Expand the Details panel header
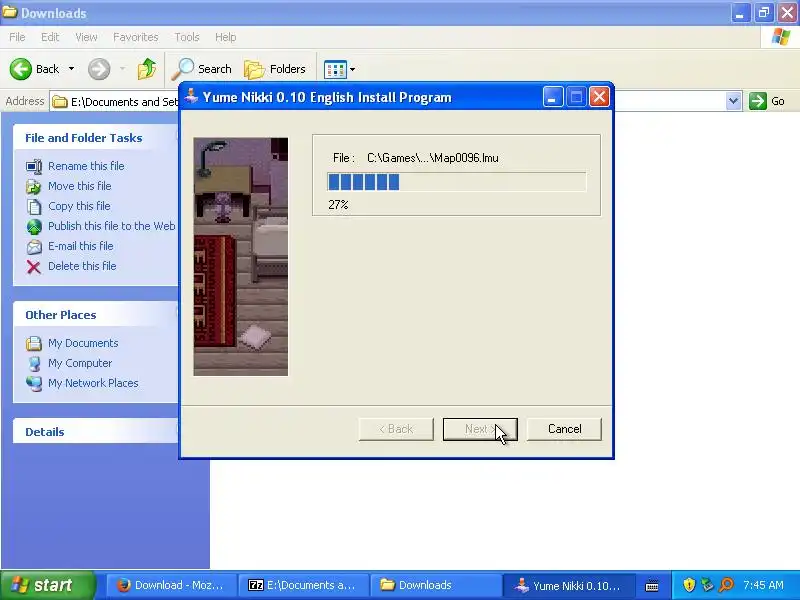Image resolution: width=800 pixels, height=600 pixels. [96, 432]
